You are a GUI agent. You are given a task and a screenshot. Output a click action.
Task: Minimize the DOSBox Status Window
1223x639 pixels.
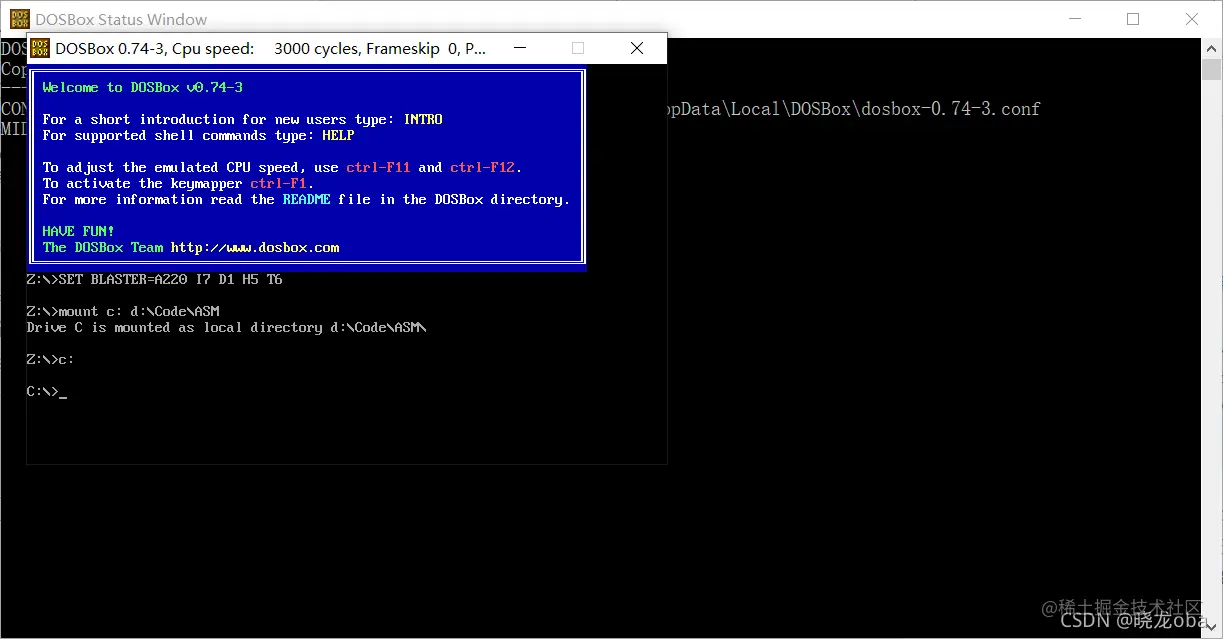pos(1075,19)
